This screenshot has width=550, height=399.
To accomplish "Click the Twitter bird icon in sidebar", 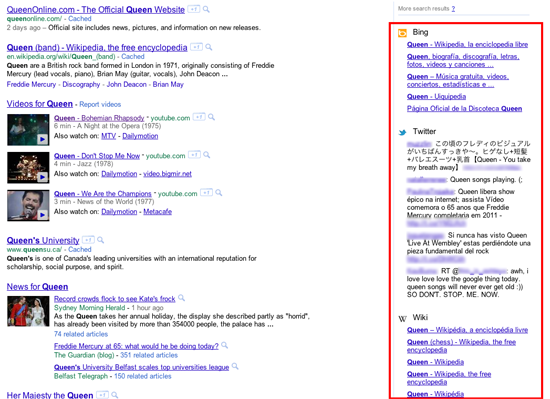I will 402,132.
